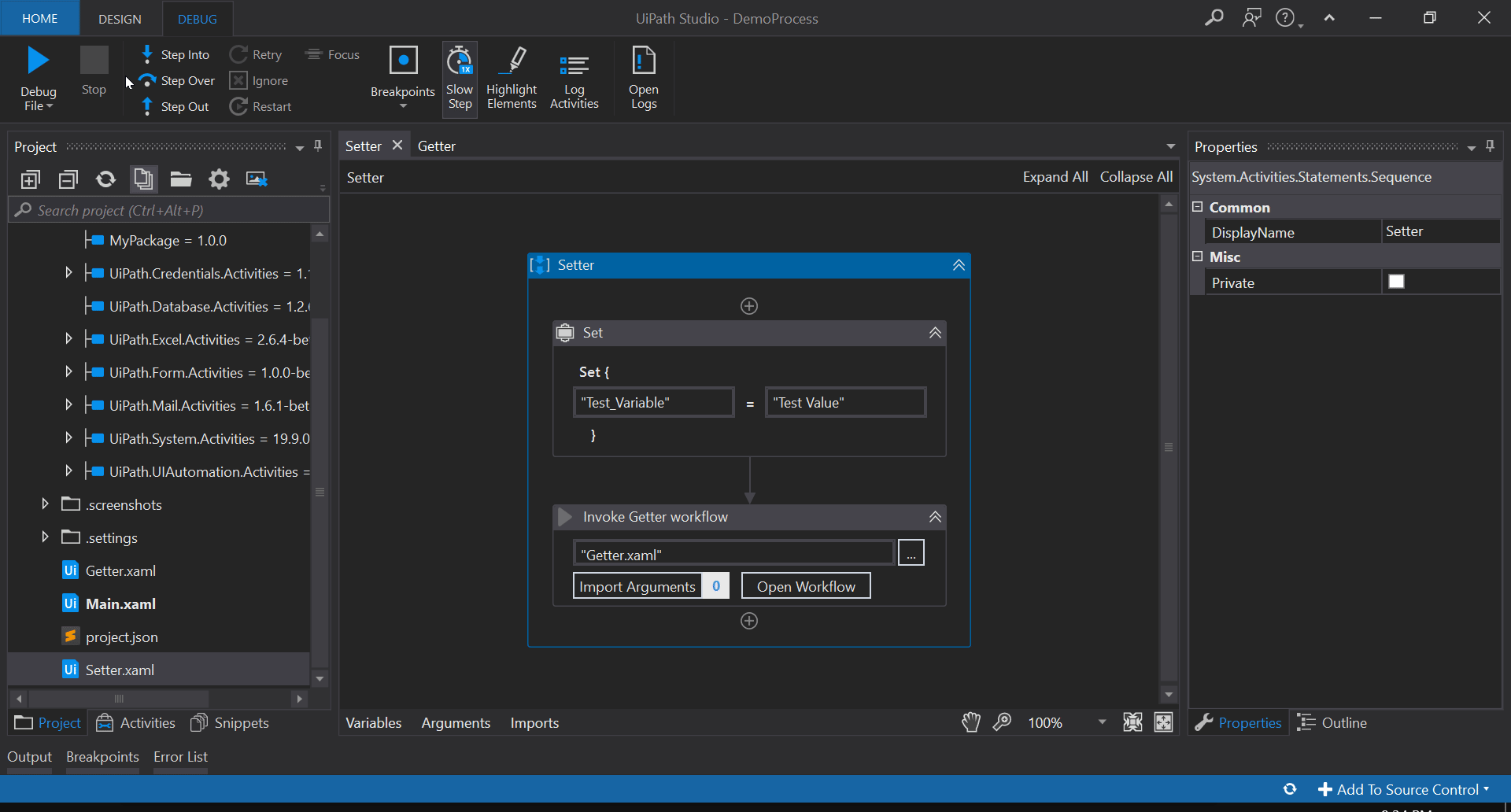The image size is (1511, 812).
Task: Pin the Project panel
Action: [x=318, y=146]
